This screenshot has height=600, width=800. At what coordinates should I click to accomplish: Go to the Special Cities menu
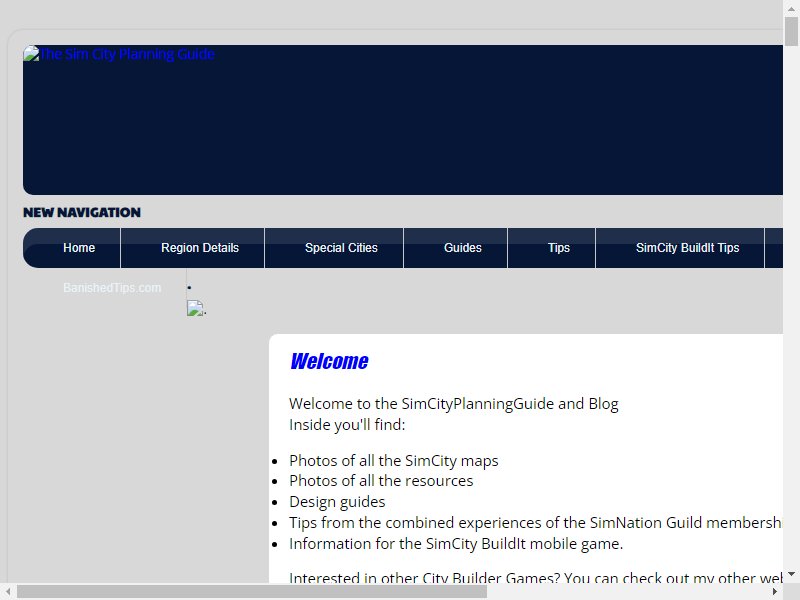[334, 248]
